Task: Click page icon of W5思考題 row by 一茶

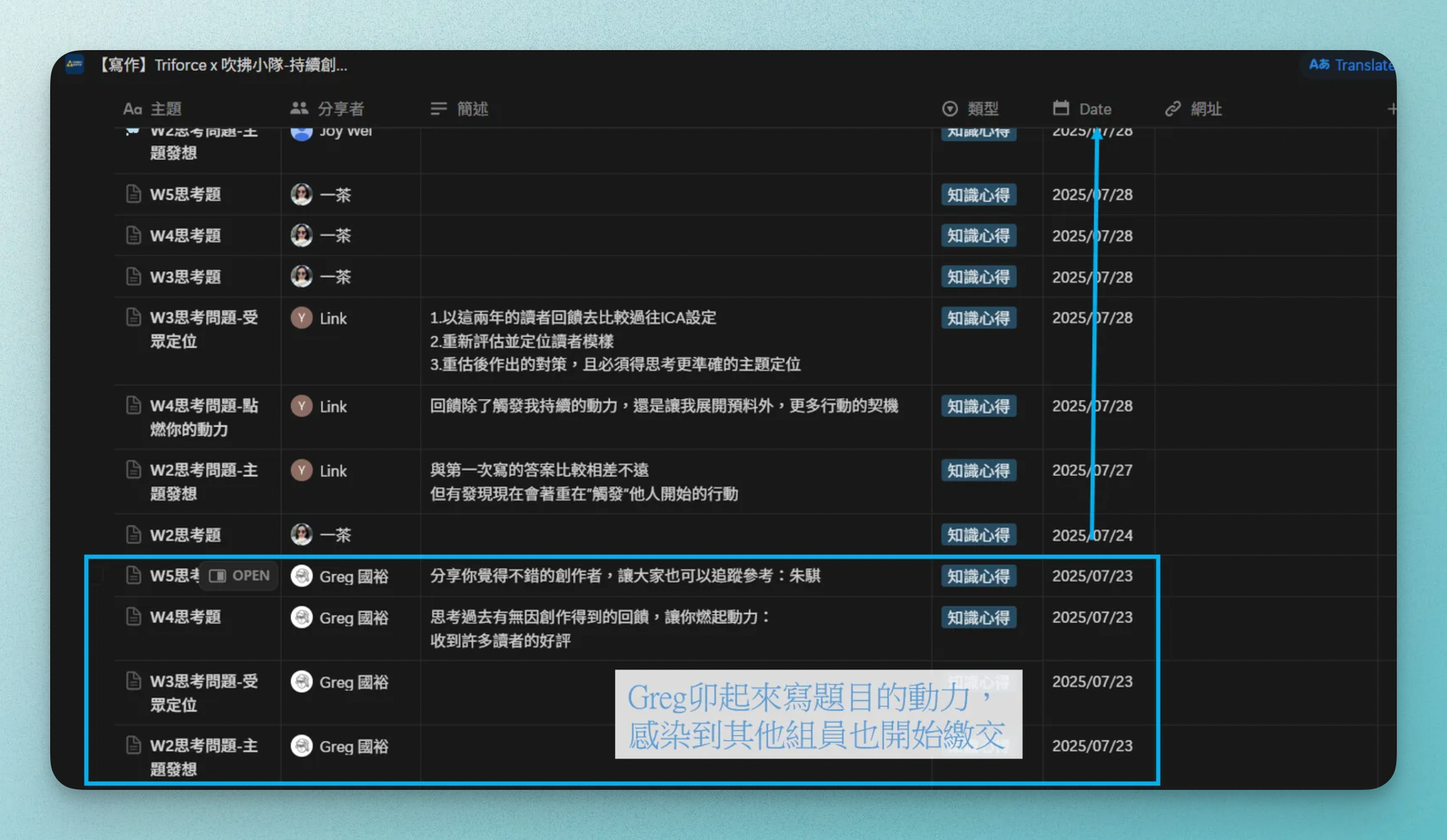Action: (133, 194)
